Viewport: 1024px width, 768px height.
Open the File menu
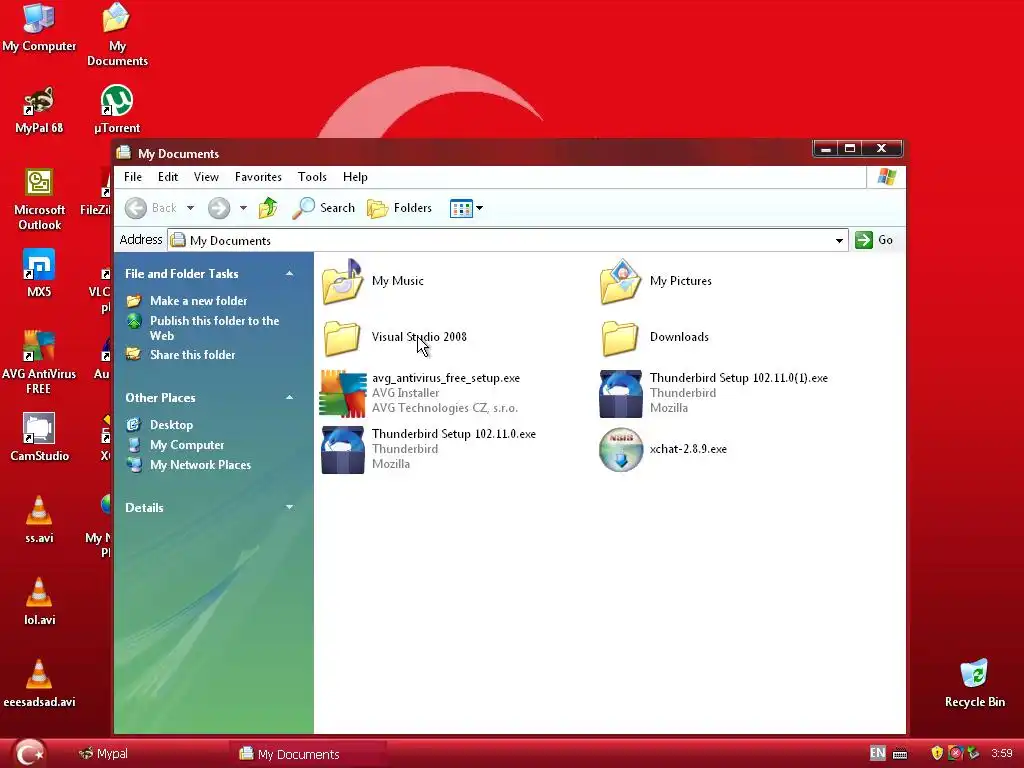(133, 177)
